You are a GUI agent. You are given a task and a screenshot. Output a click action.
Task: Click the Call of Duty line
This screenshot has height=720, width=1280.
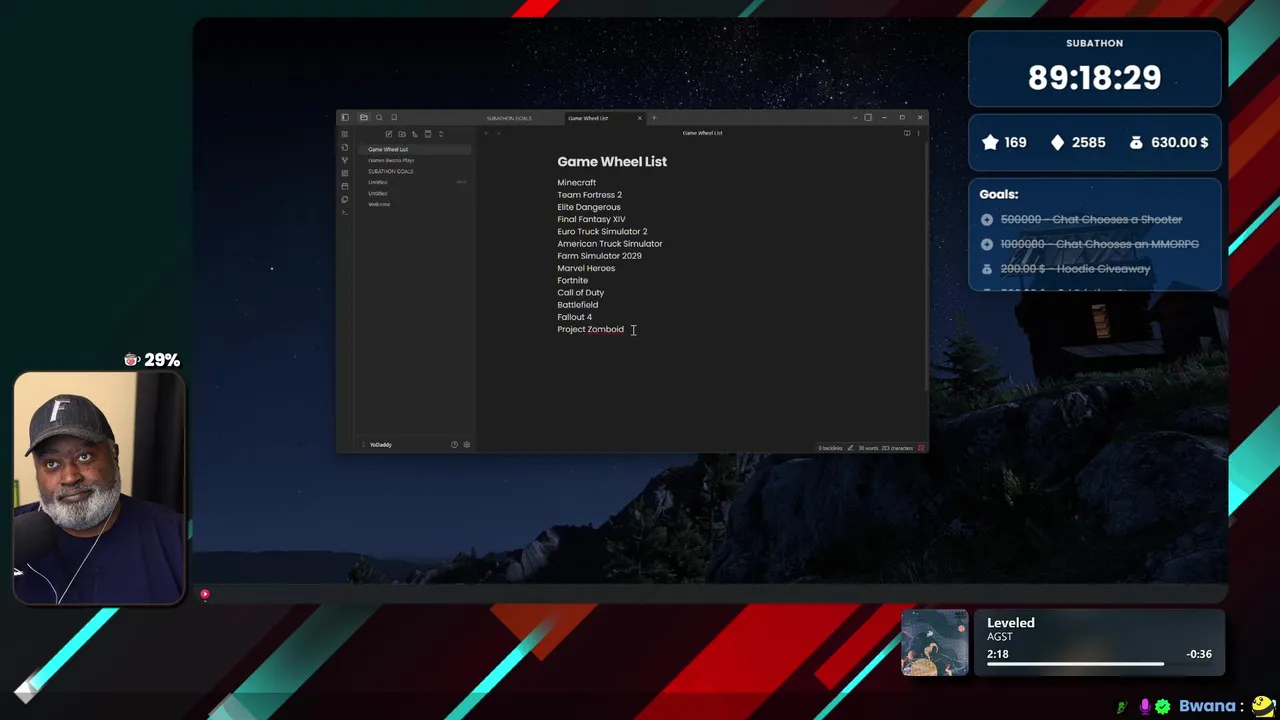tap(580, 292)
